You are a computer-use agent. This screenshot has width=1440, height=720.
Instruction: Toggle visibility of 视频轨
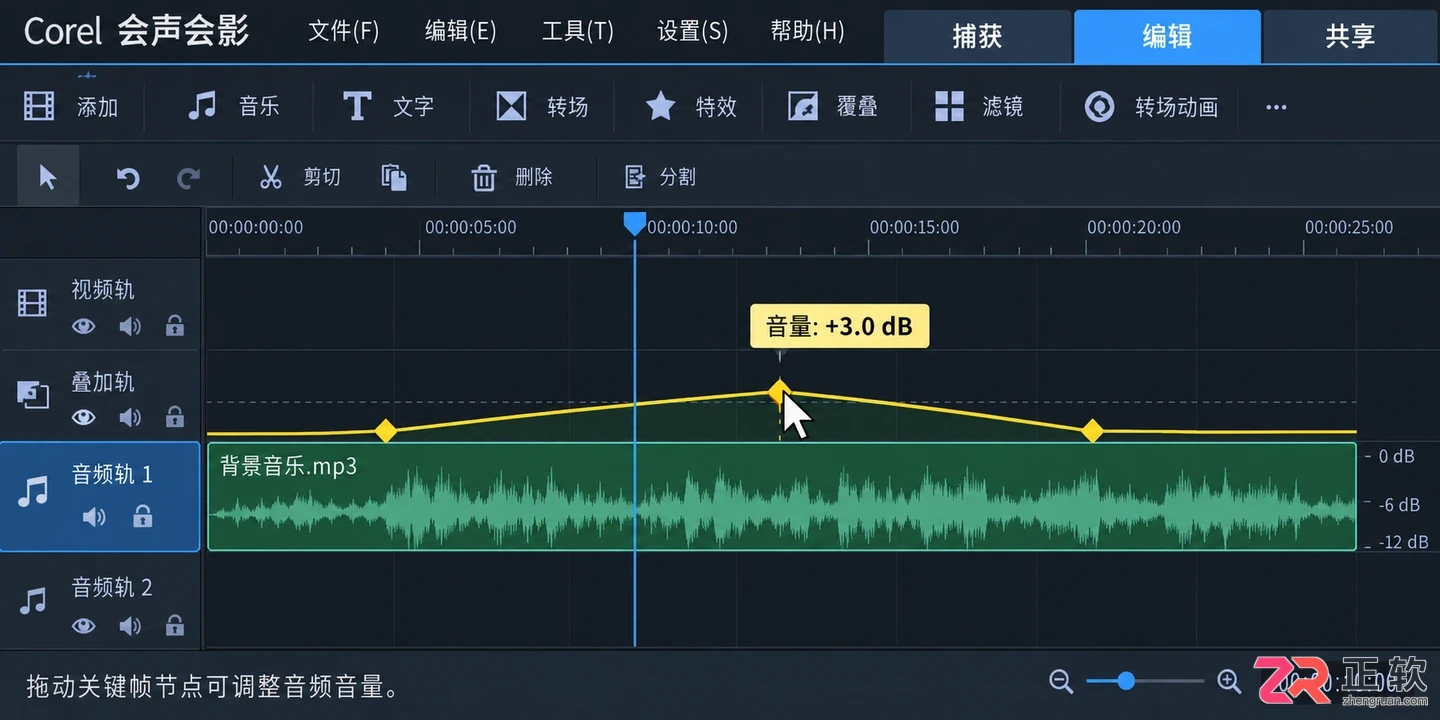click(x=83, y=326)
